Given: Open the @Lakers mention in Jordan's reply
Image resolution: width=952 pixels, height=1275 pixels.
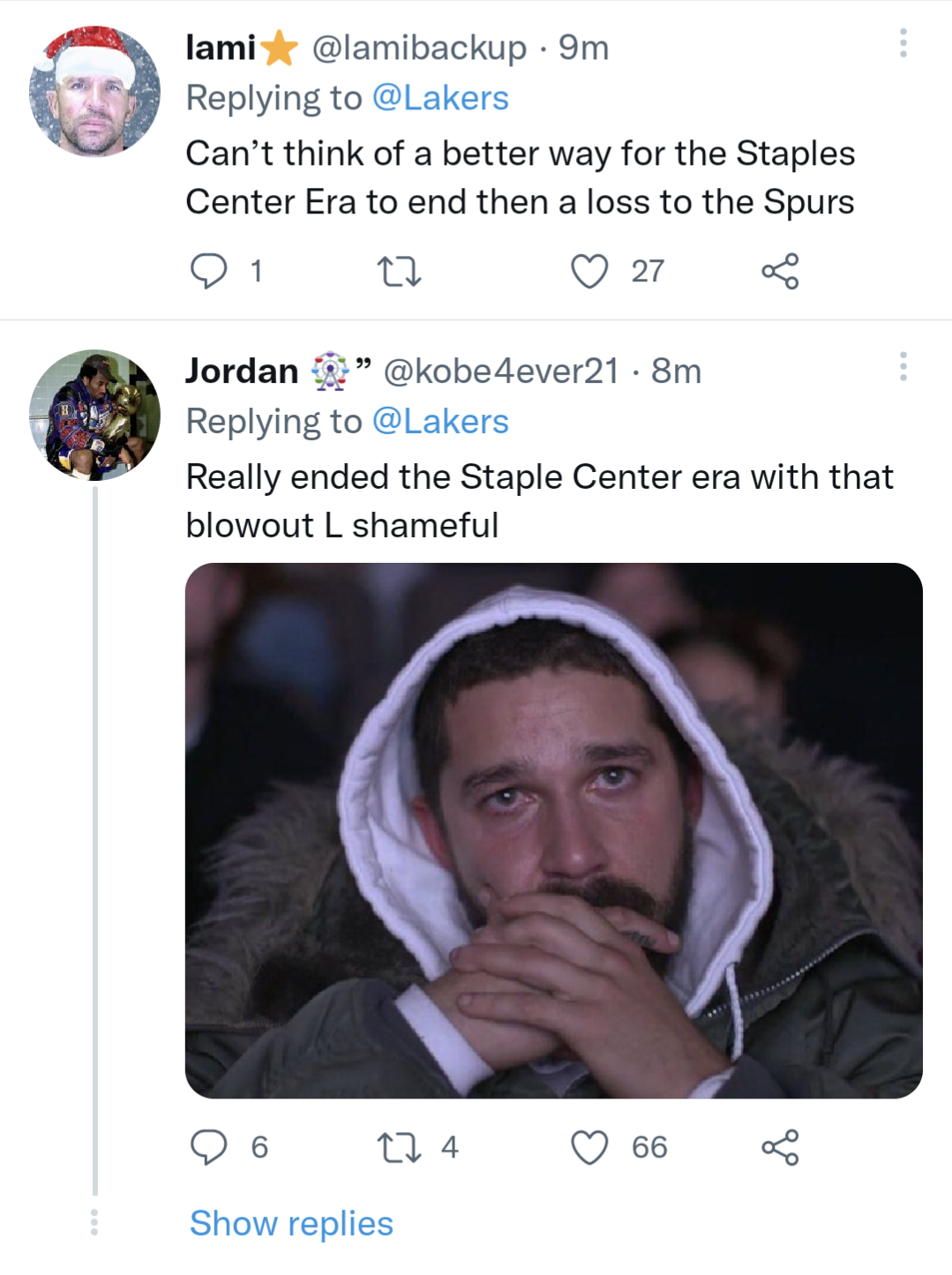Looking at the screenshot, I should tap(440, 422).
